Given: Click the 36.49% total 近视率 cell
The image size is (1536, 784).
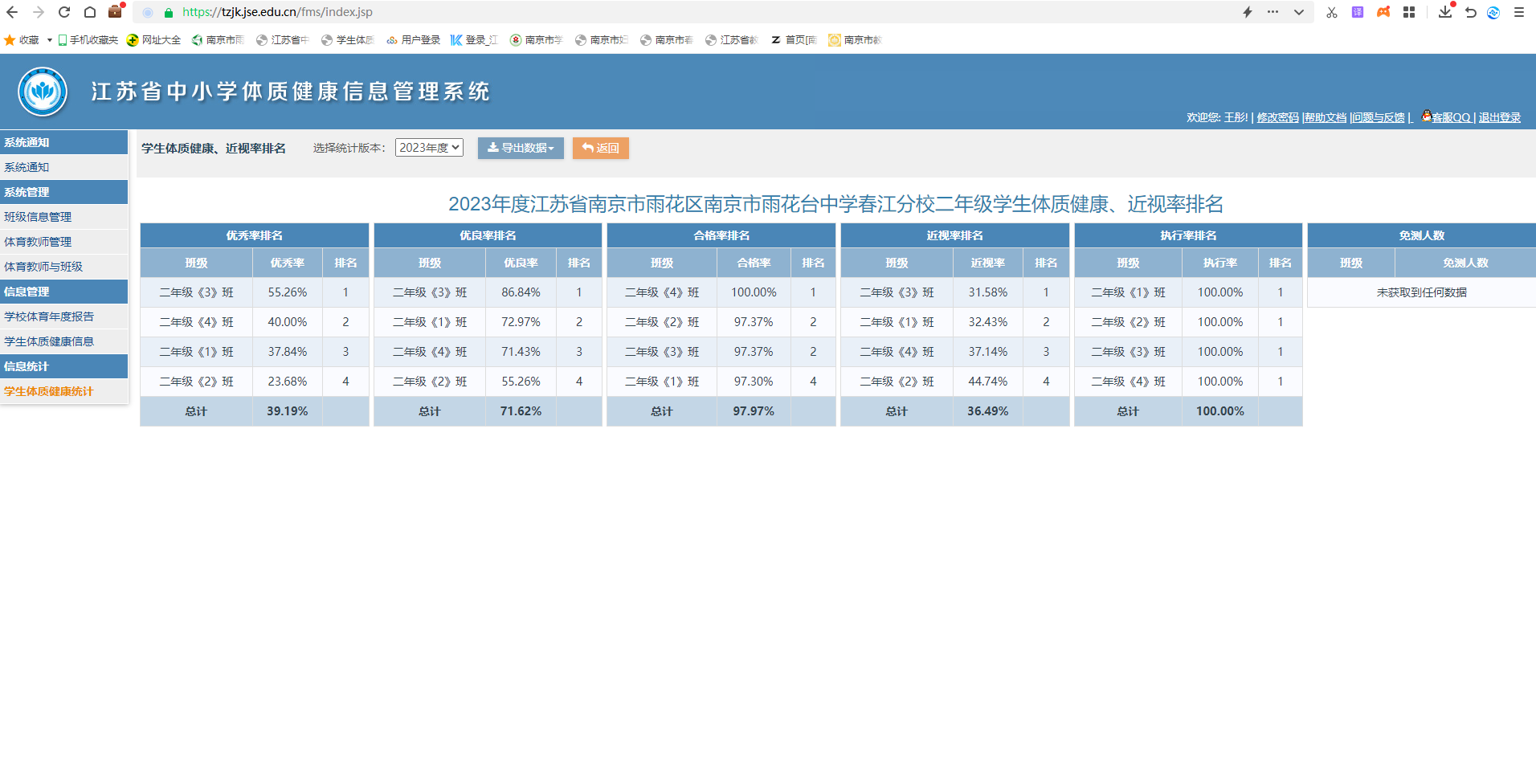Looking at the screenshot, I should coord(987,411).
